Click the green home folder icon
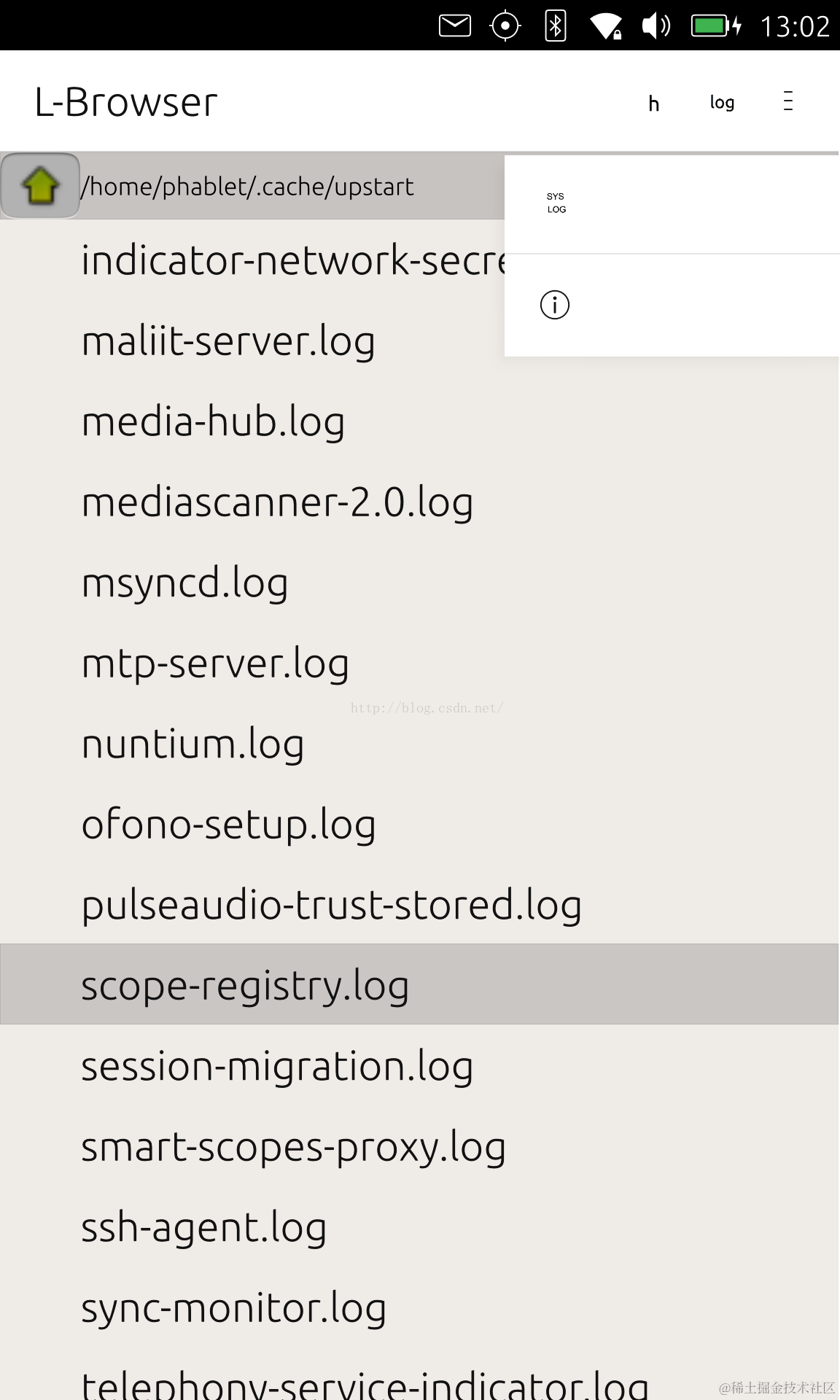840x1400 pixels. 40,186
